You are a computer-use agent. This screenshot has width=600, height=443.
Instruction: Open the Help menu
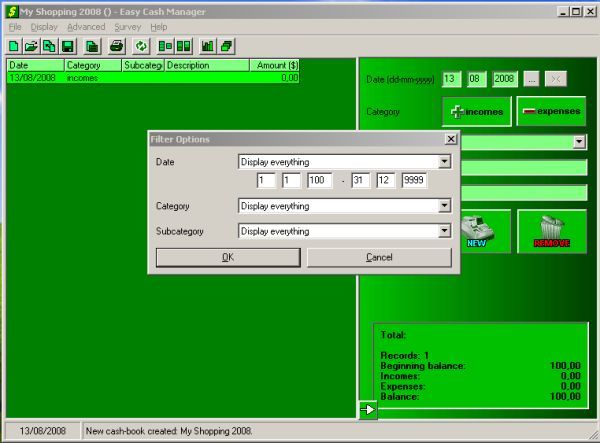158,27
